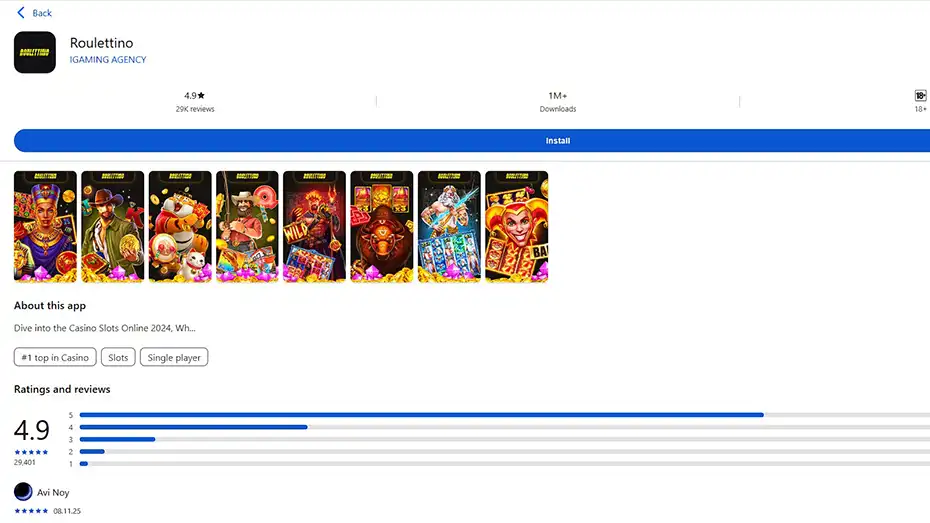Click the About this app heading
The height and width of the screenshot is (523, 930).
50,305
